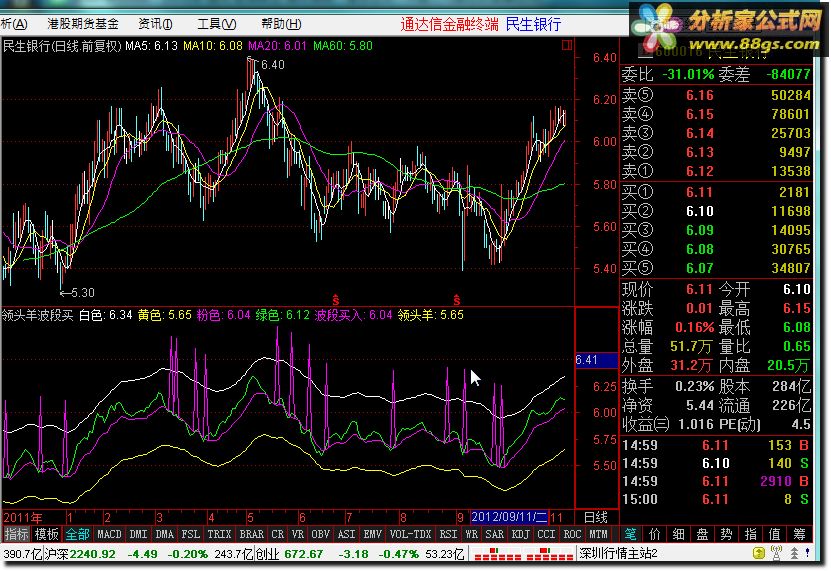Click the 2012/09/11 date marker on time axis
Image resolution: width=831 pixels, height=571 pixels.
(x=509, y=516)
